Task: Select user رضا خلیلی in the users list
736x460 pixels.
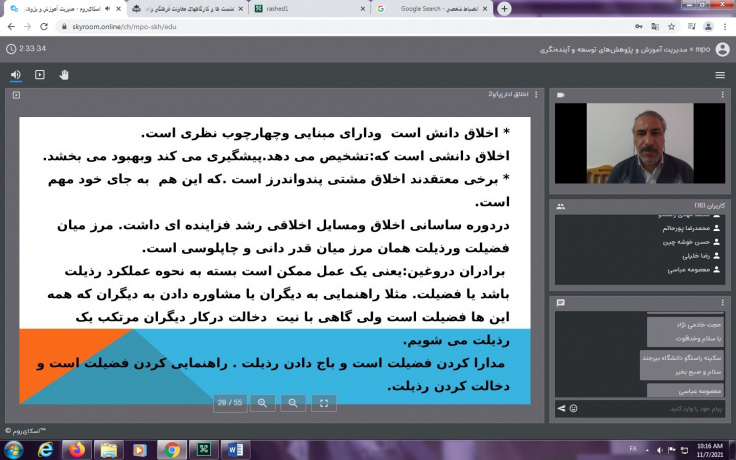Action: point(690,255)
